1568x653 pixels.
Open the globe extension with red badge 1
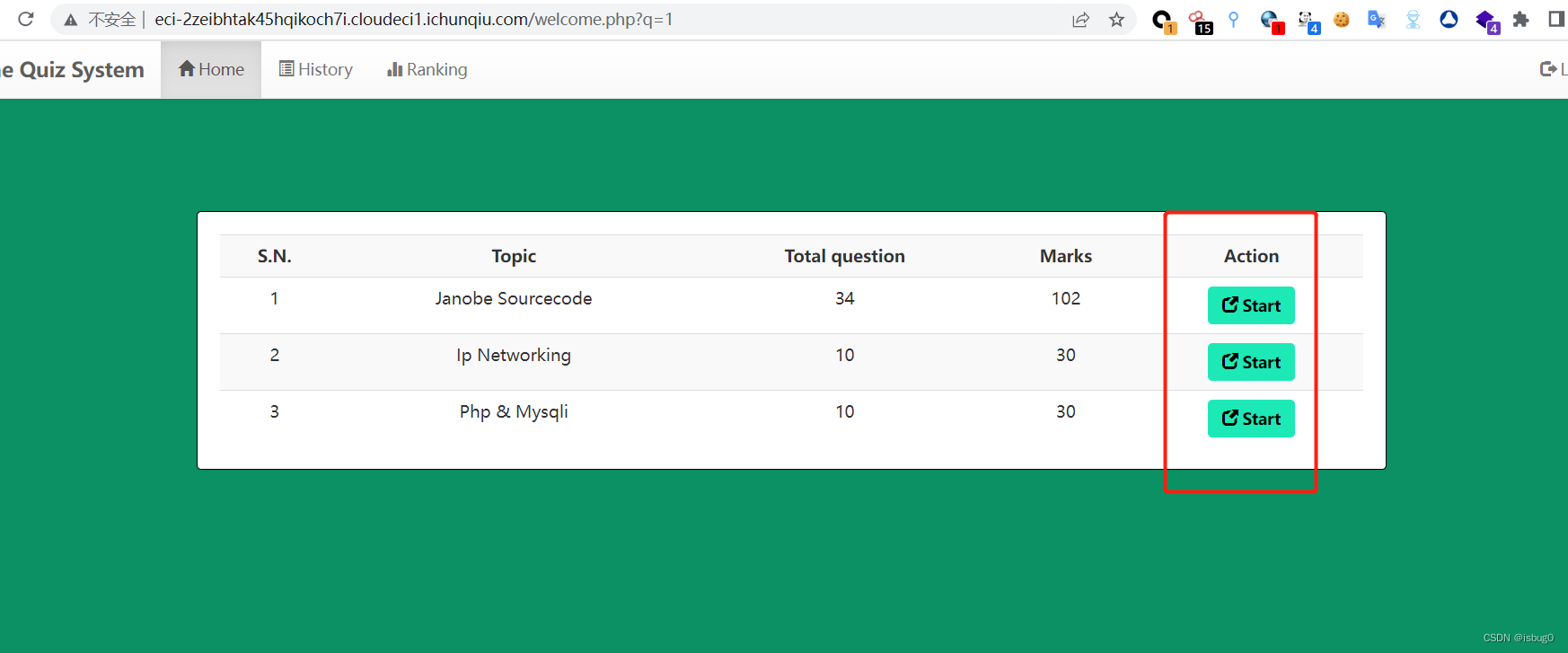pyautogui.click(x=1271, y=21)
